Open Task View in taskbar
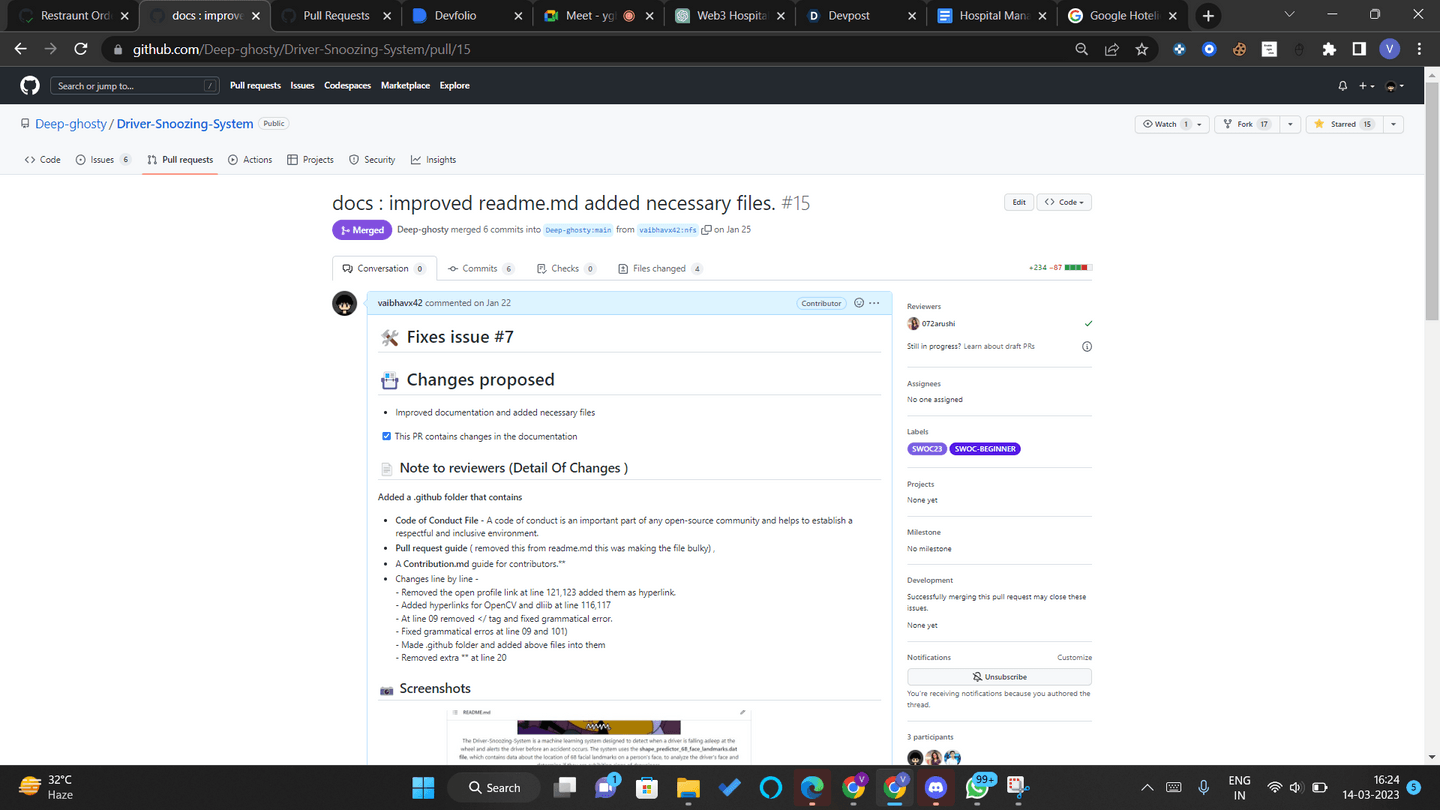1440x810 pixels. 565,788
